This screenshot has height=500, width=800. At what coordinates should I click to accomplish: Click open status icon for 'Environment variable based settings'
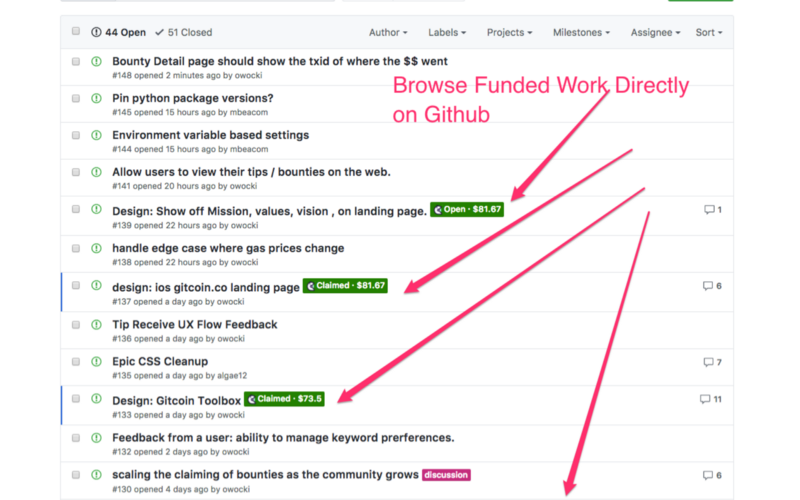(96, 135)
